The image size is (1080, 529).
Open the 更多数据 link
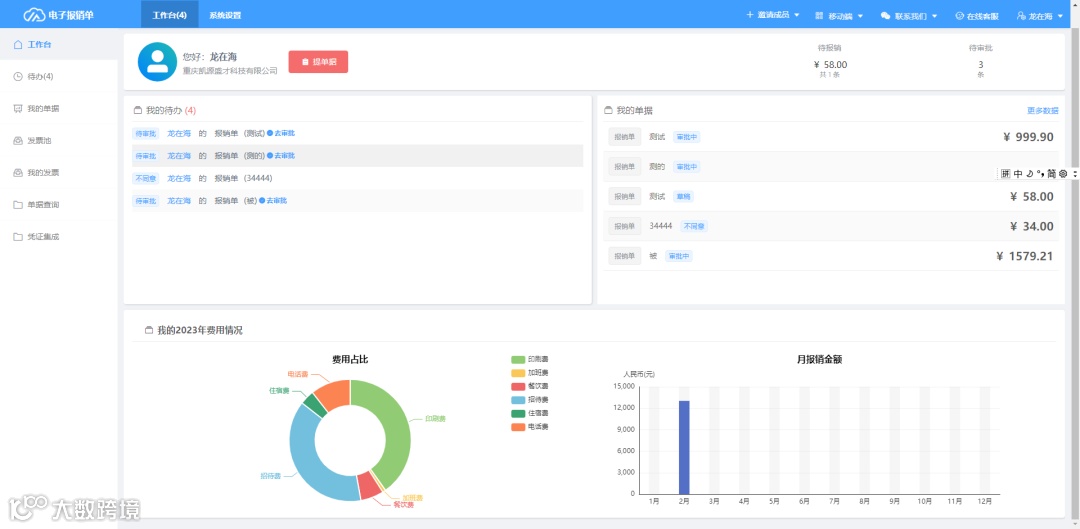pyautogui.click(x=1043, y=110)
